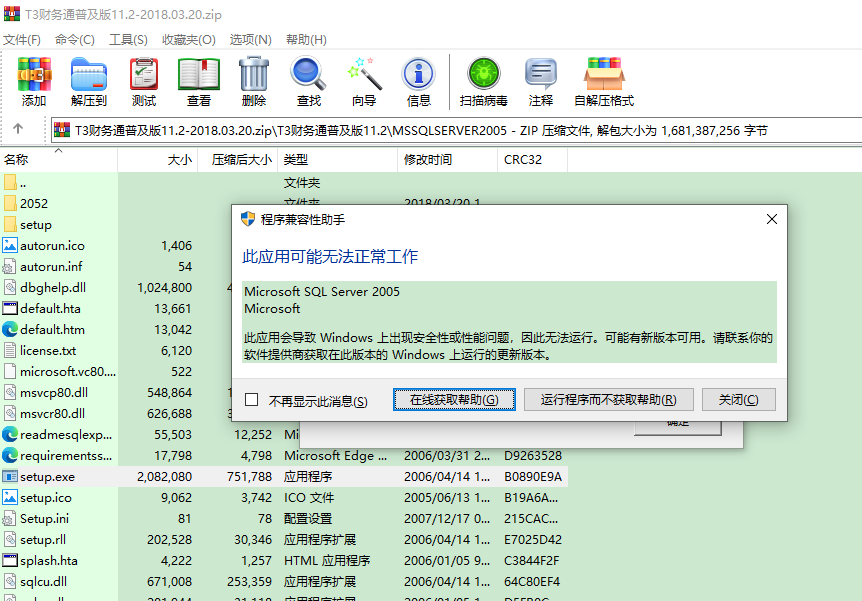Go up one folder with the arrow icon
The width and height of the screenshot is (862, 601).
pos(18,129)
